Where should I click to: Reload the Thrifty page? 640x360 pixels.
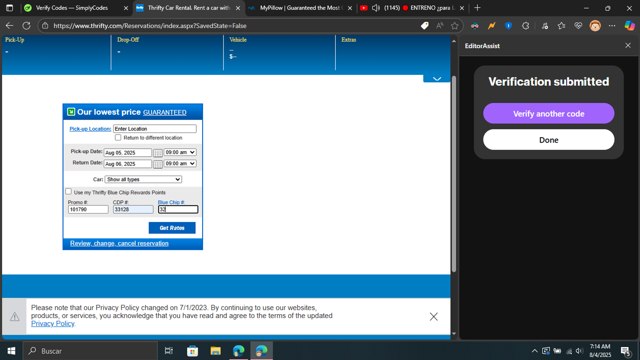click(27, 26)
